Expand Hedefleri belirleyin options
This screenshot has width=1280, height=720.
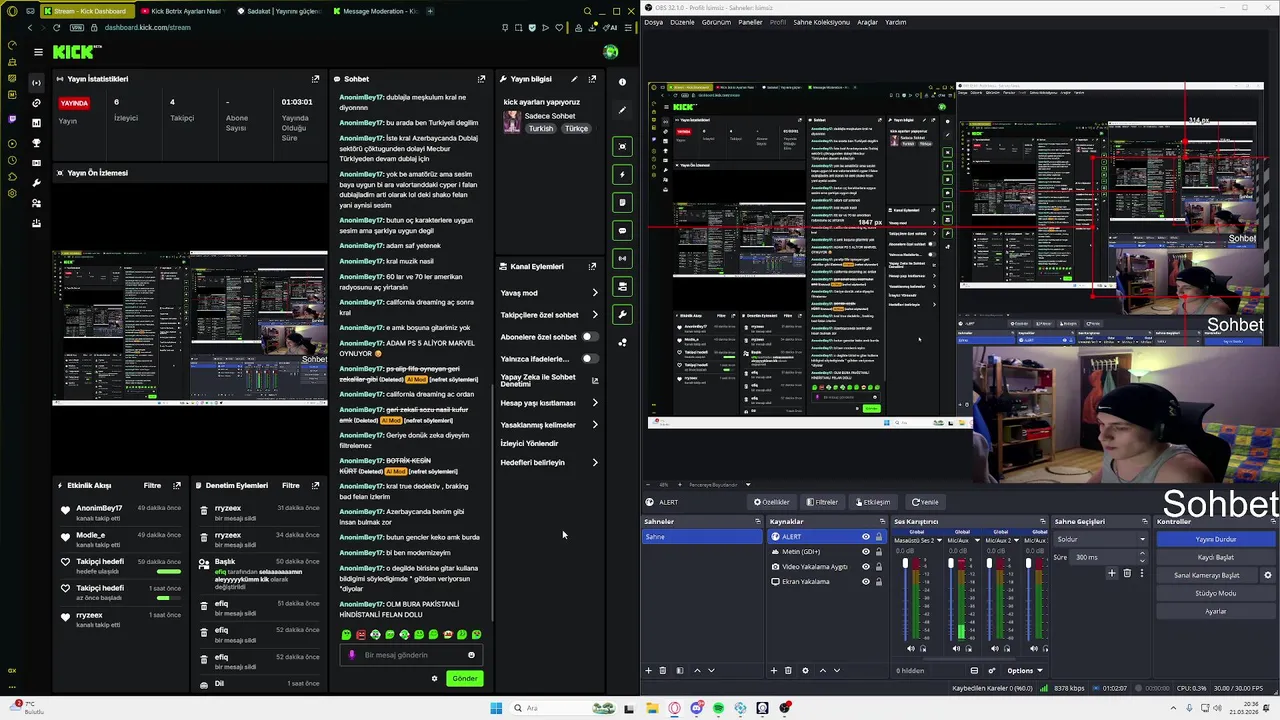pos(595,463)
